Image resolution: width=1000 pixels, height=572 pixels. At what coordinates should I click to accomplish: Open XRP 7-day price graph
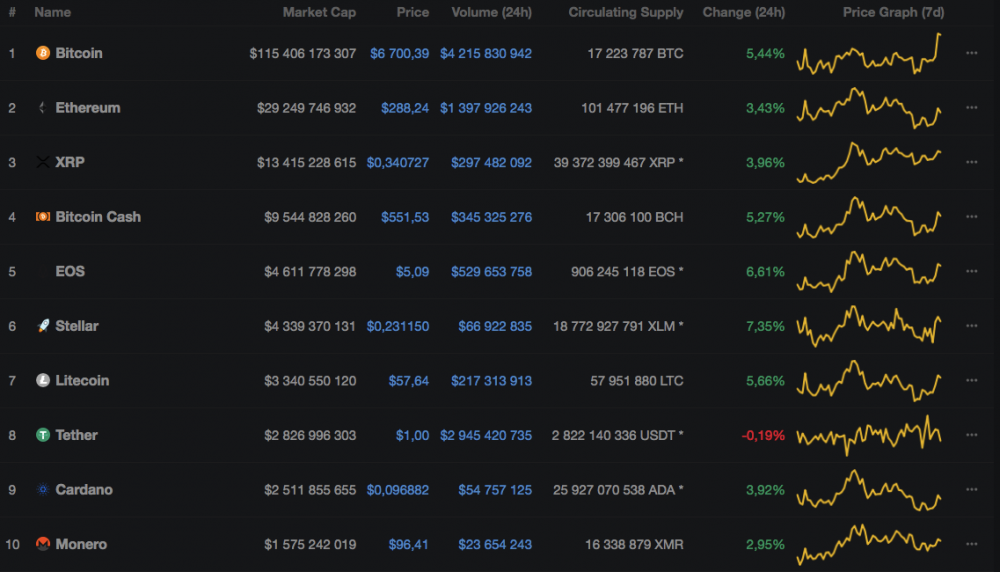(869, 163)
